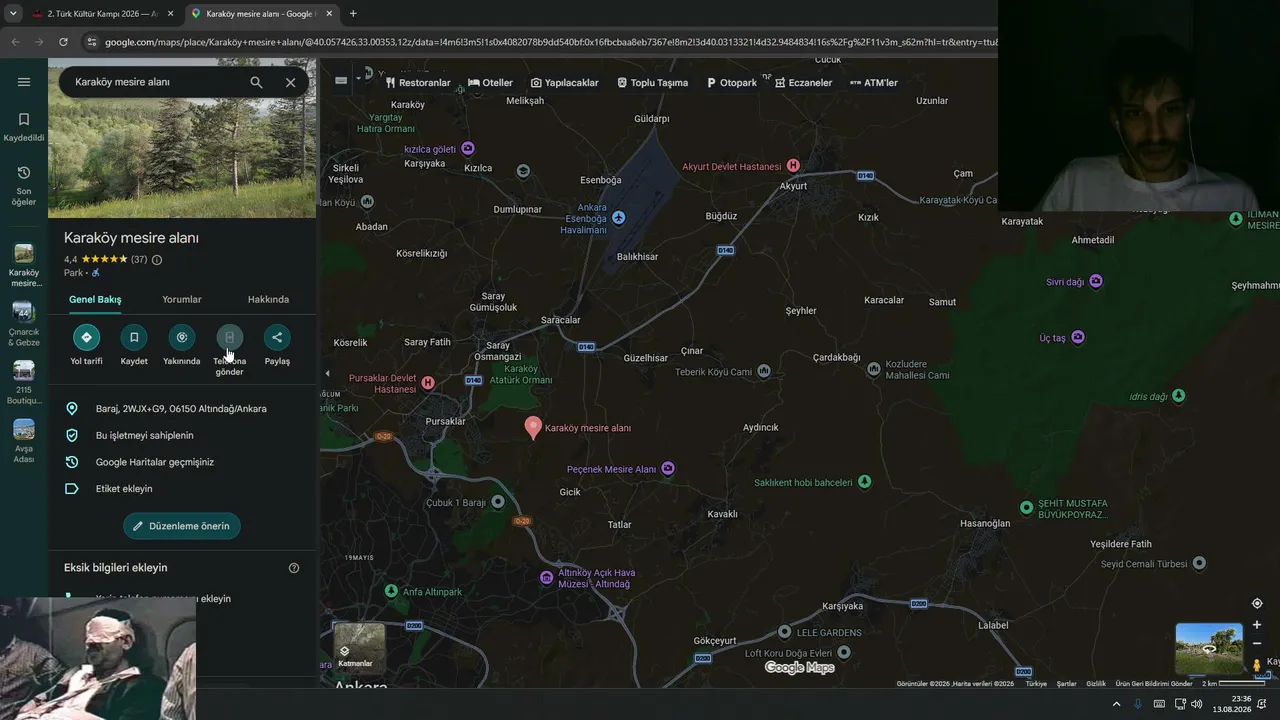Select the Karaköy mesire alanı browser tab
1280x720 pixels.
click(x=262, y=14)
